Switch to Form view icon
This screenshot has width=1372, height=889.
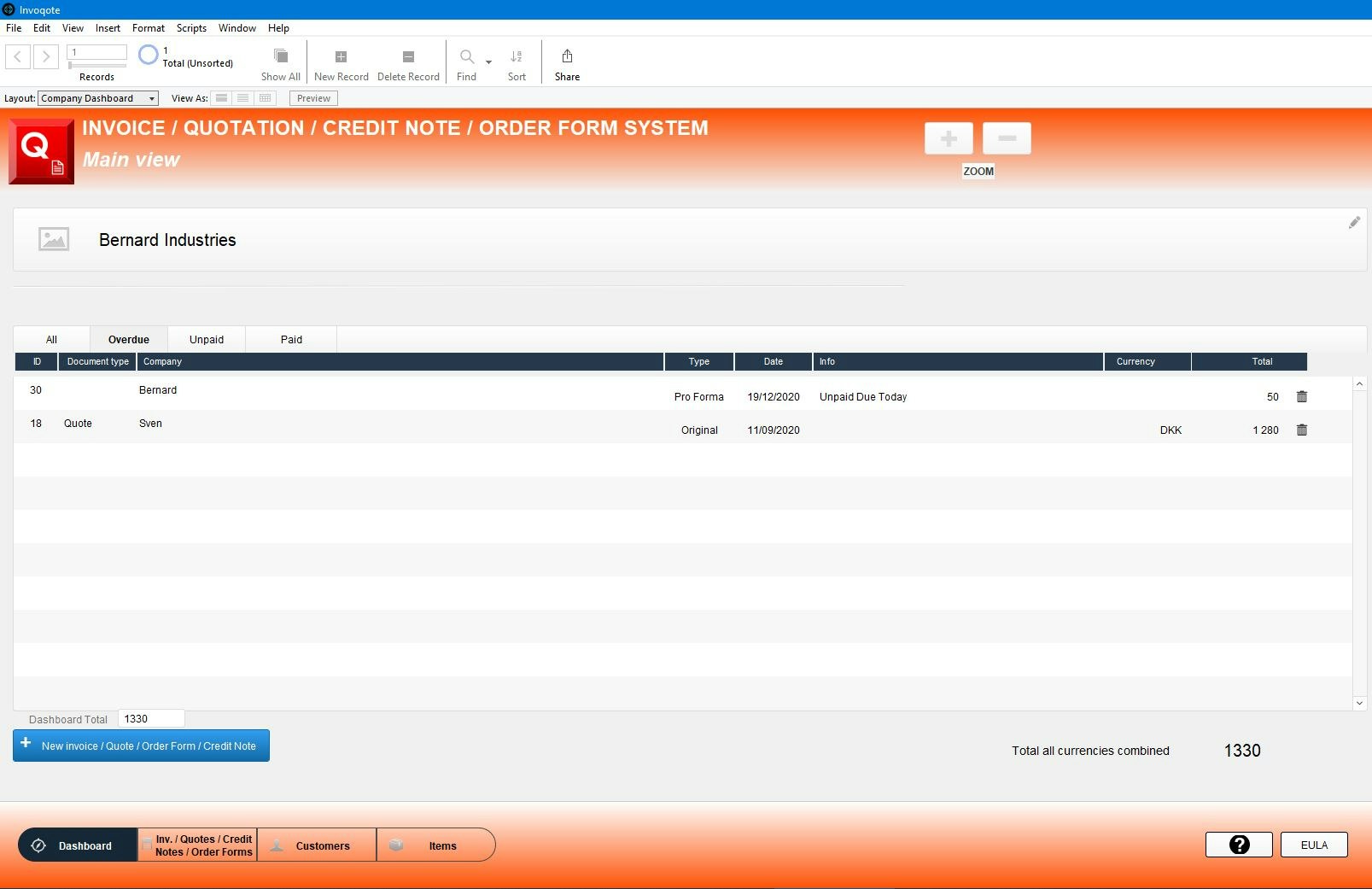pos(221,98)
